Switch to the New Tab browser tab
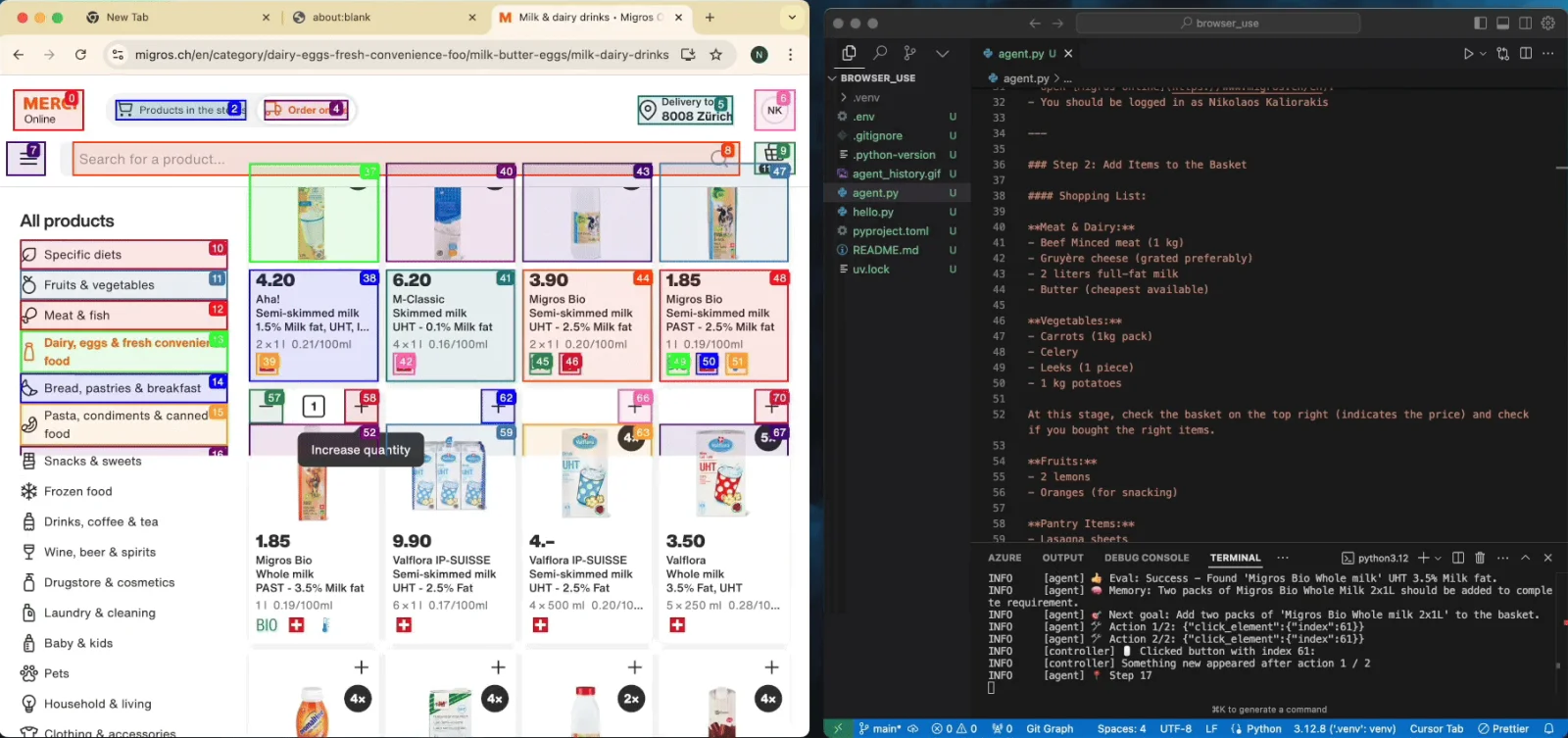This screenshot has width=1568, height=738. point(177,18)
